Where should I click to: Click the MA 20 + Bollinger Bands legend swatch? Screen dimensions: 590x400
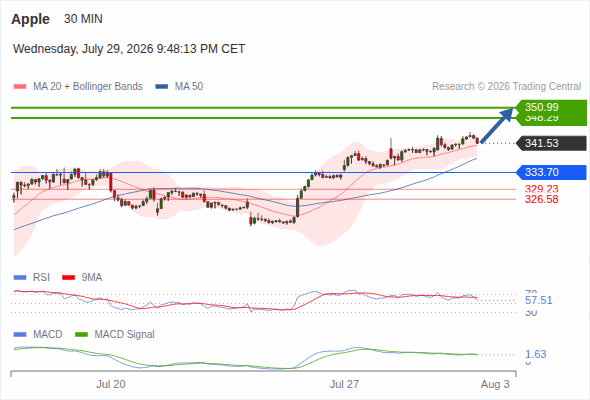coord(20,87)
